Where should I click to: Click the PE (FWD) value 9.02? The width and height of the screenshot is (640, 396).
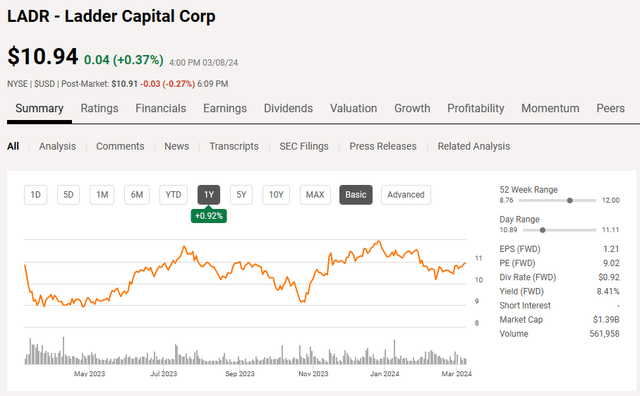[611, 263]
